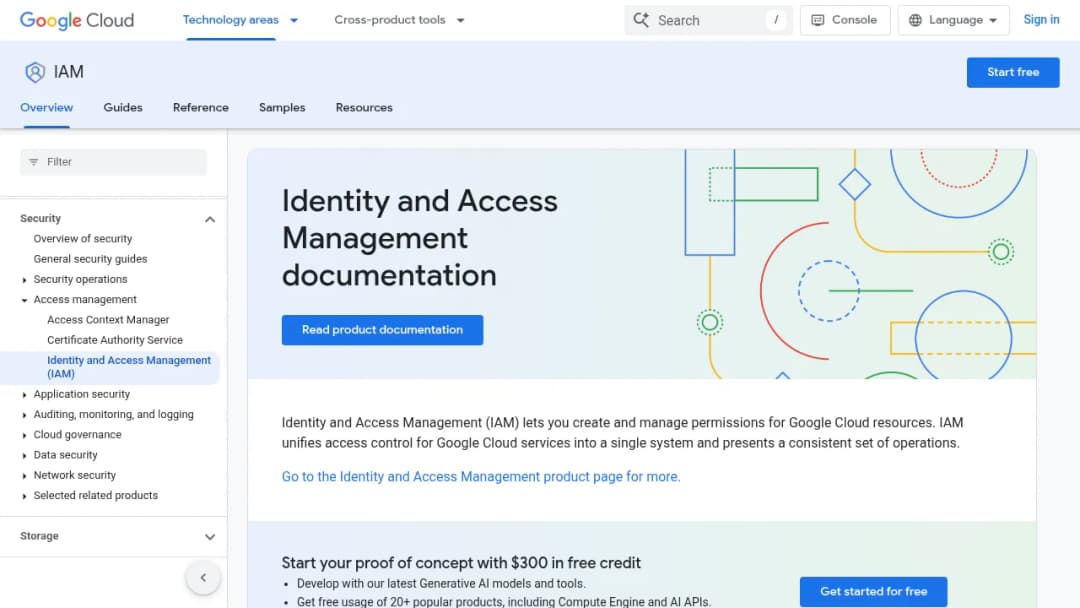
Task: Select Auditing, monitoring, and logging item
Action: click(114, 415)
